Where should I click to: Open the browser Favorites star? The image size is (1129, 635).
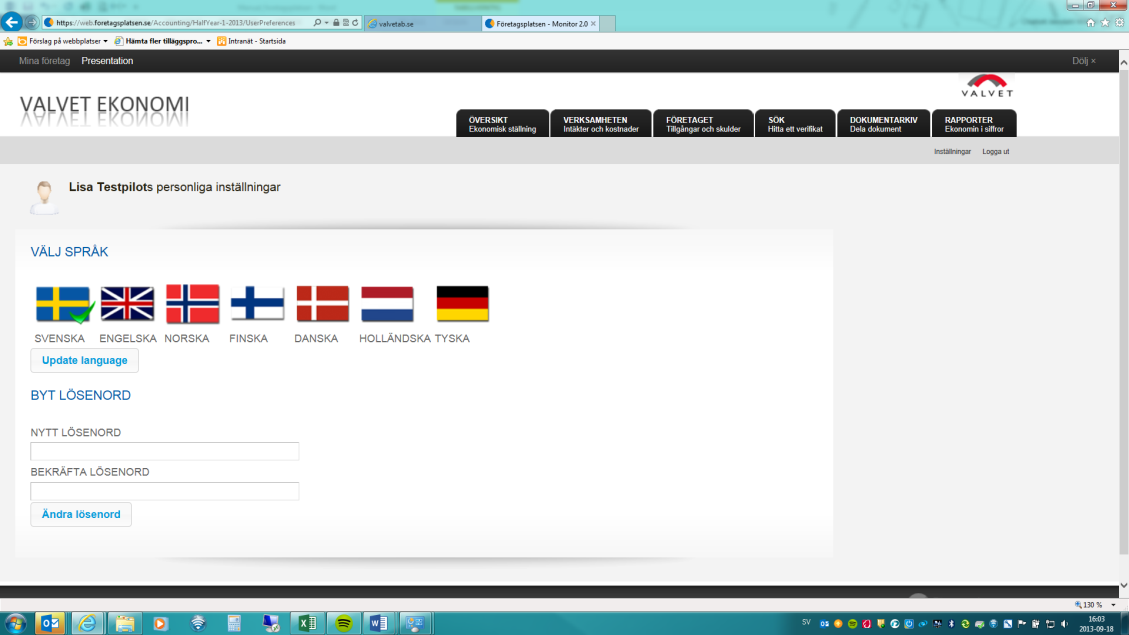pyautogui.click(x=1105, y=23)
